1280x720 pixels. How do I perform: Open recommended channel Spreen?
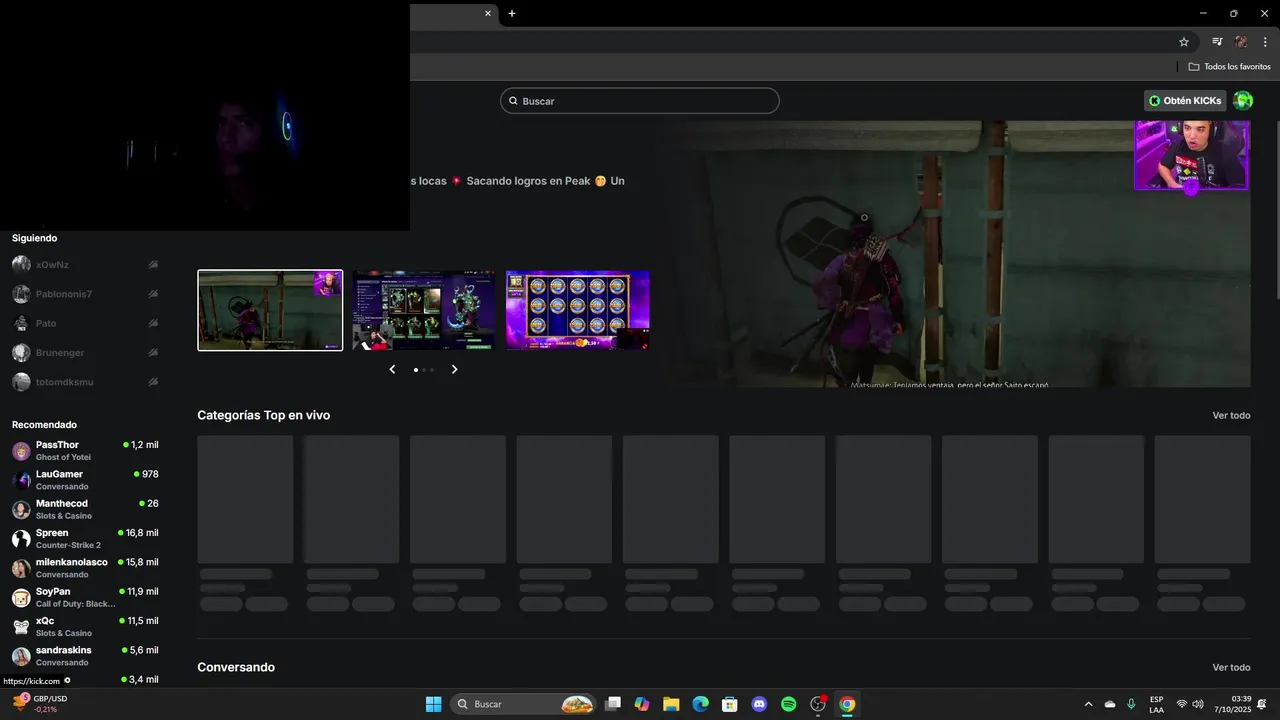[85, 539]
